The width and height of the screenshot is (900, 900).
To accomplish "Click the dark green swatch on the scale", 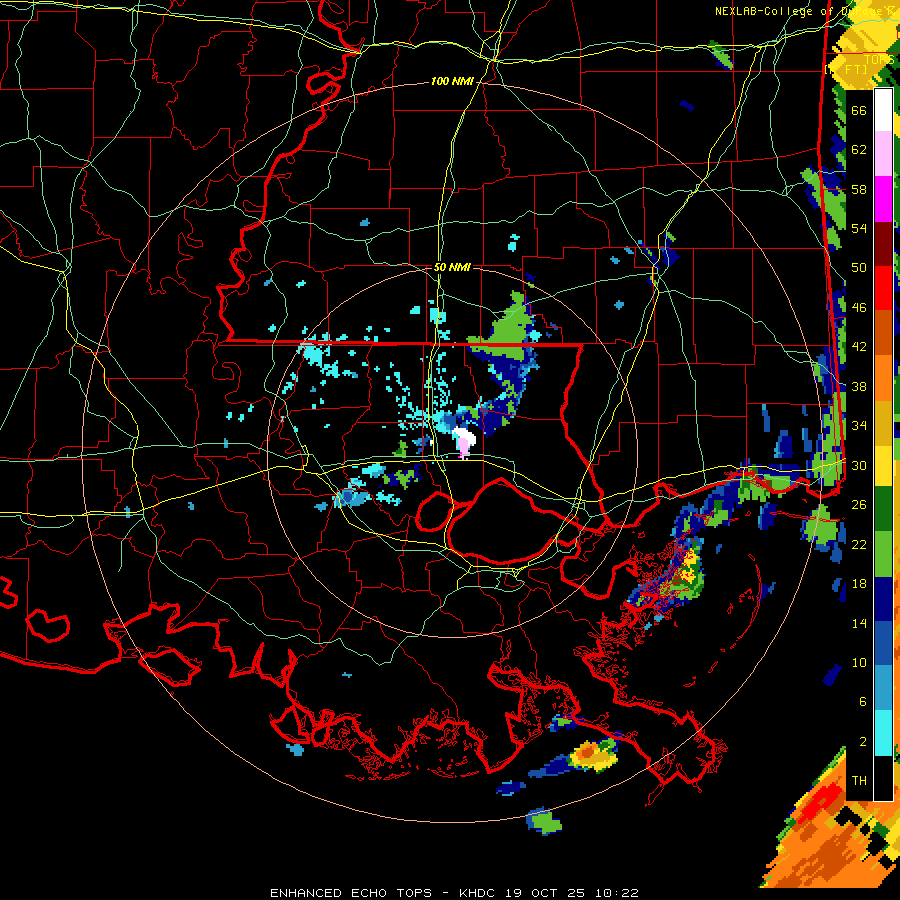I will (x=883, y=510).
